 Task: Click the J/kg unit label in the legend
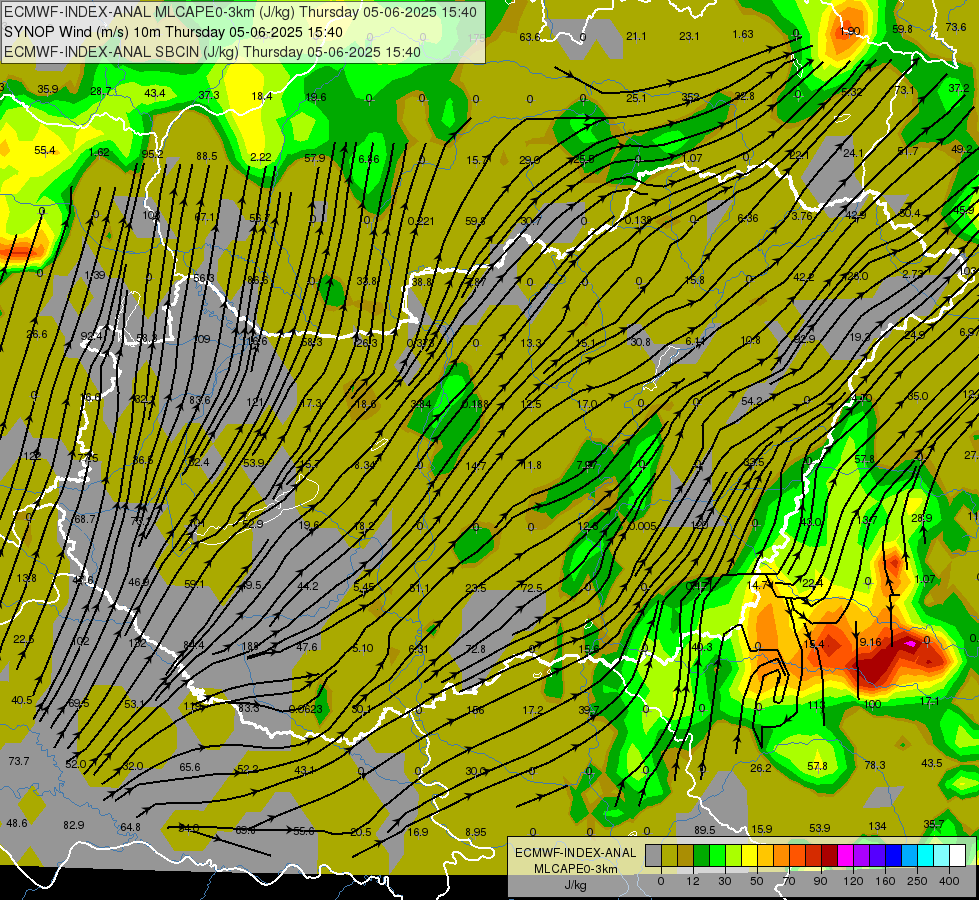point(575,885)
